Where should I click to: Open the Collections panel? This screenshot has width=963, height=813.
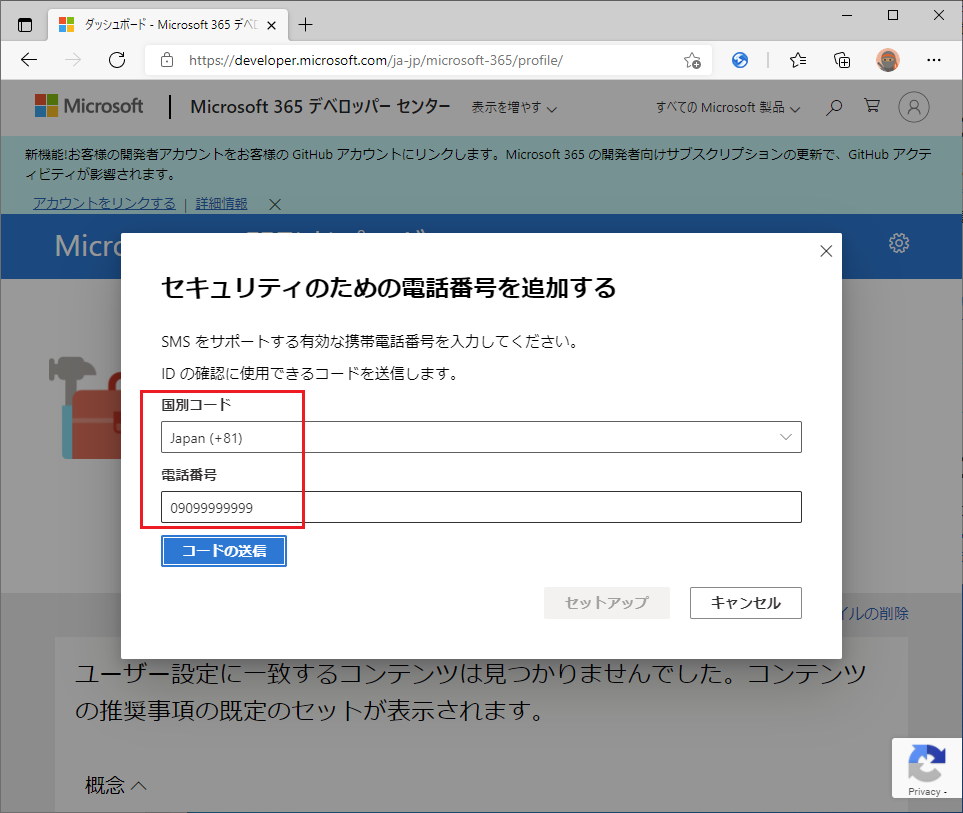842,60
